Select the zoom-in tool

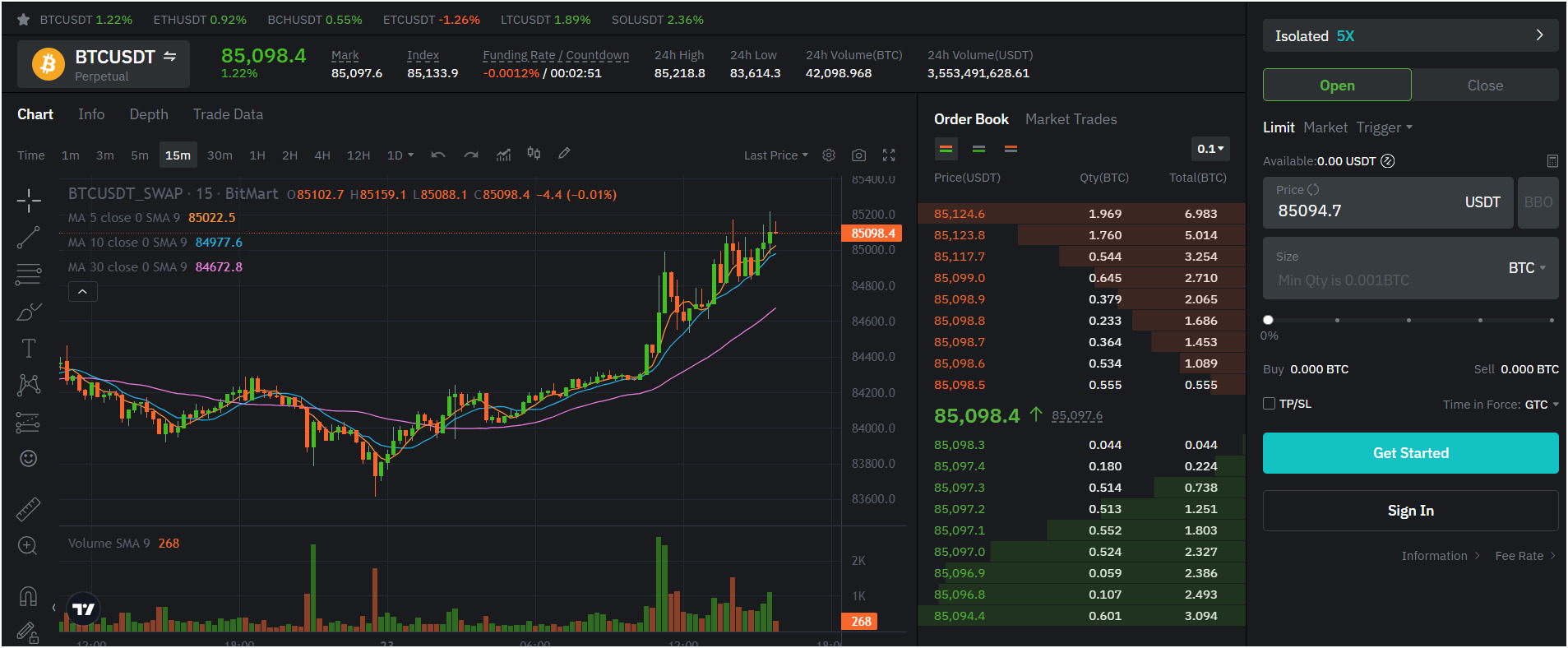pyautogui.click(x=28, y=546)
